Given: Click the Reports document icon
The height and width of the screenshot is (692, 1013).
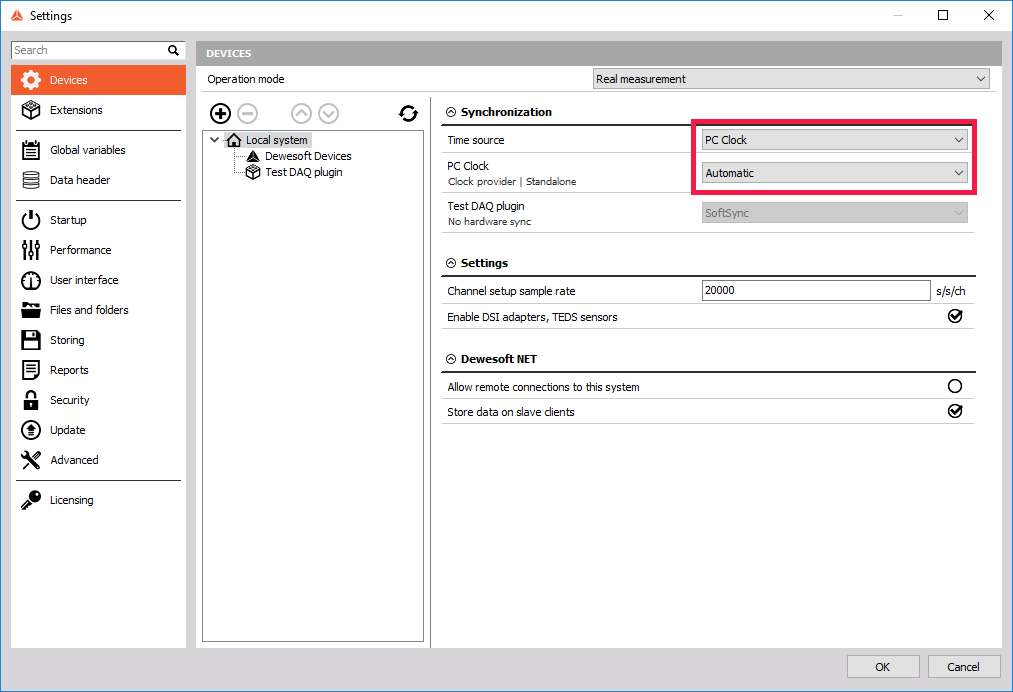Looking at the screenshot, I should click(x=30, y=370).
